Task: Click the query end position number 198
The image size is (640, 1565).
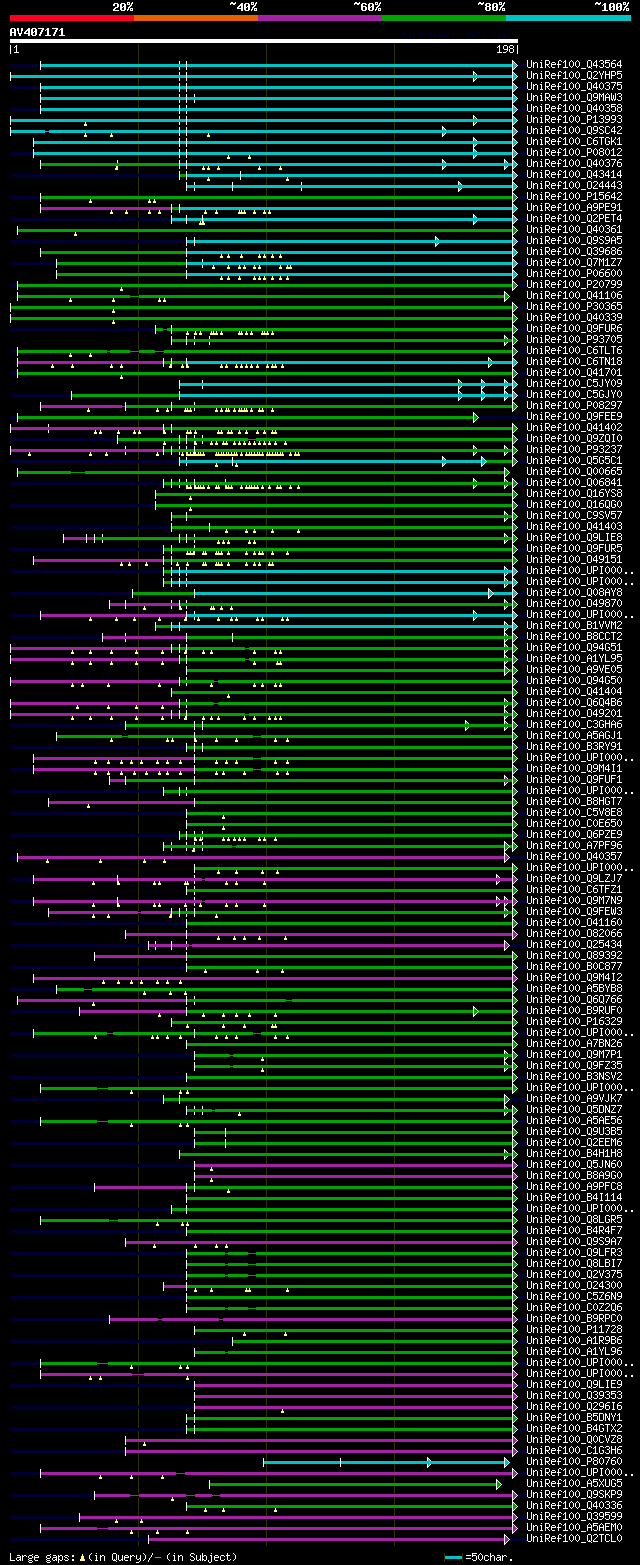Action: coord(505,49)
